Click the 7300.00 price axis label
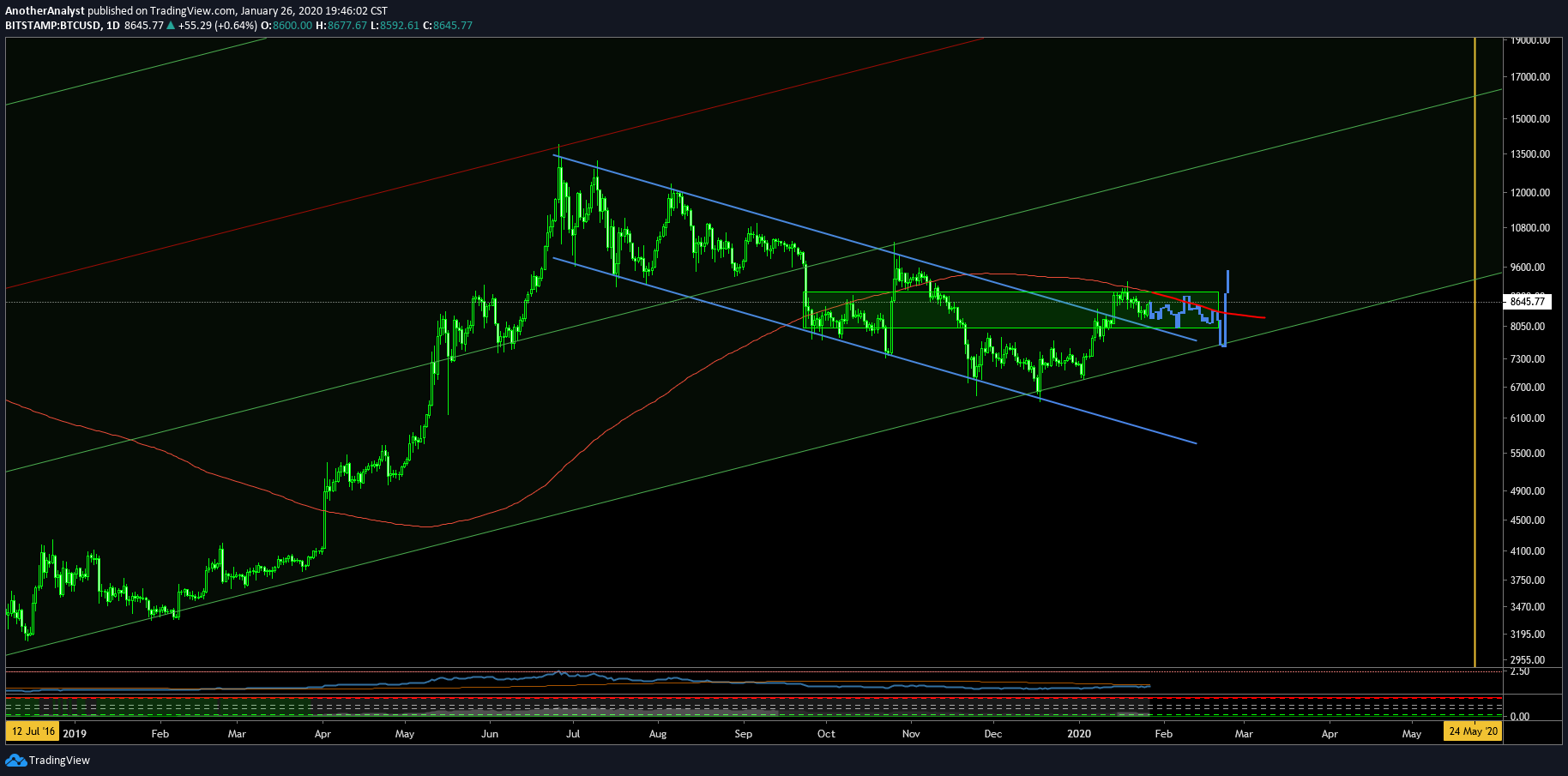Screen dimensions: 1568x776 tap(1528, 359)
